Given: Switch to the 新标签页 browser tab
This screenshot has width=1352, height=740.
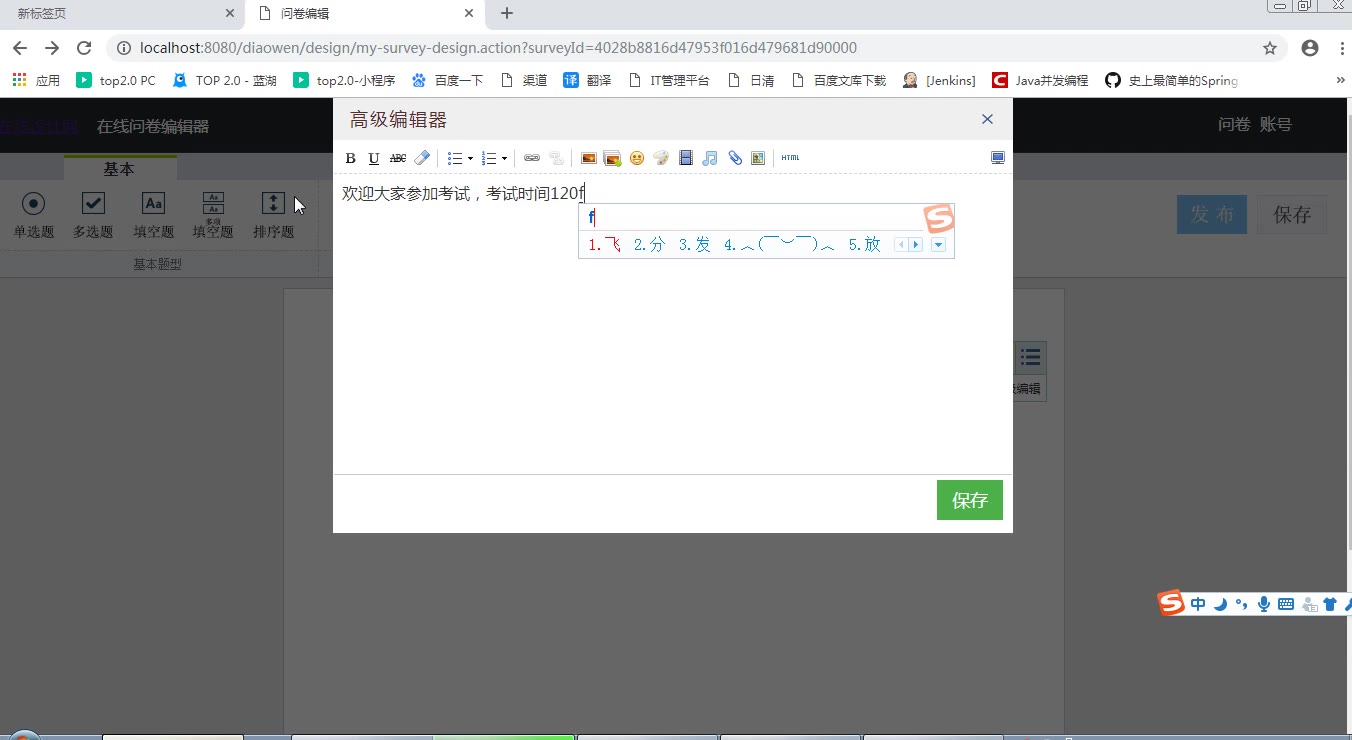Looking at the screenshot, I should tap(120, 14).
